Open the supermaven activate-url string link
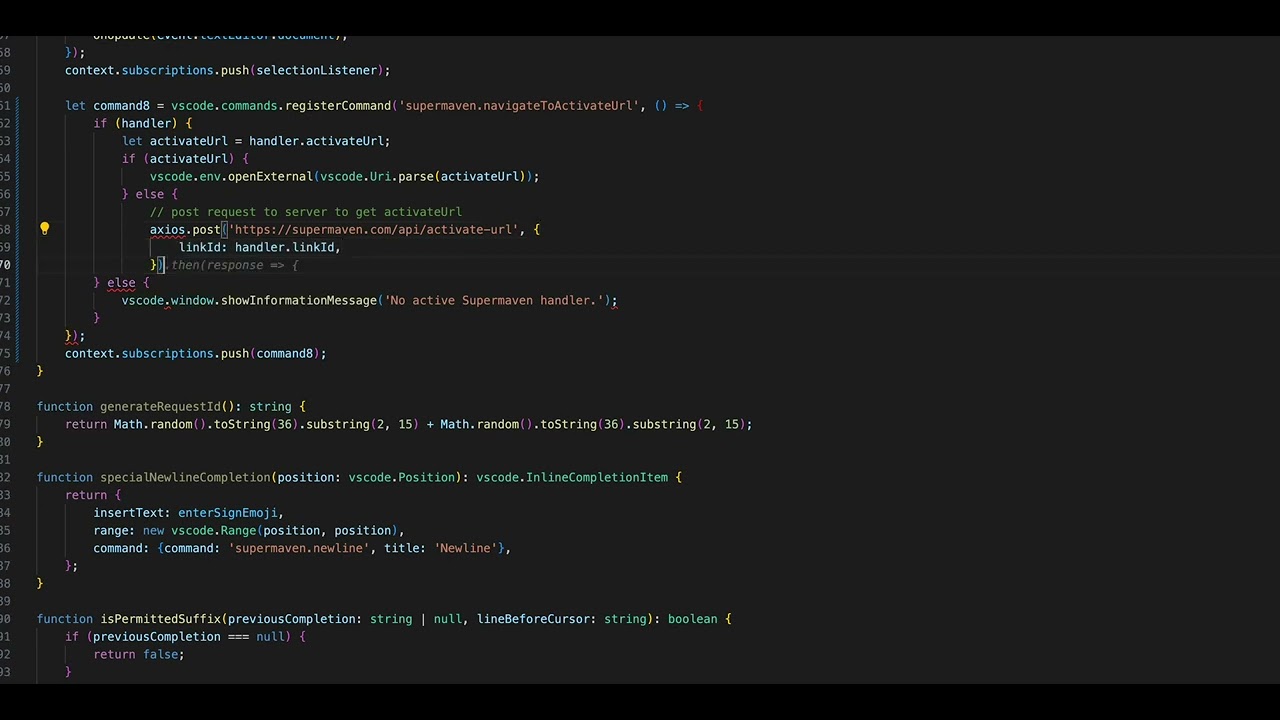Screen dimensions: 1280x720 [x=374, y=229]
